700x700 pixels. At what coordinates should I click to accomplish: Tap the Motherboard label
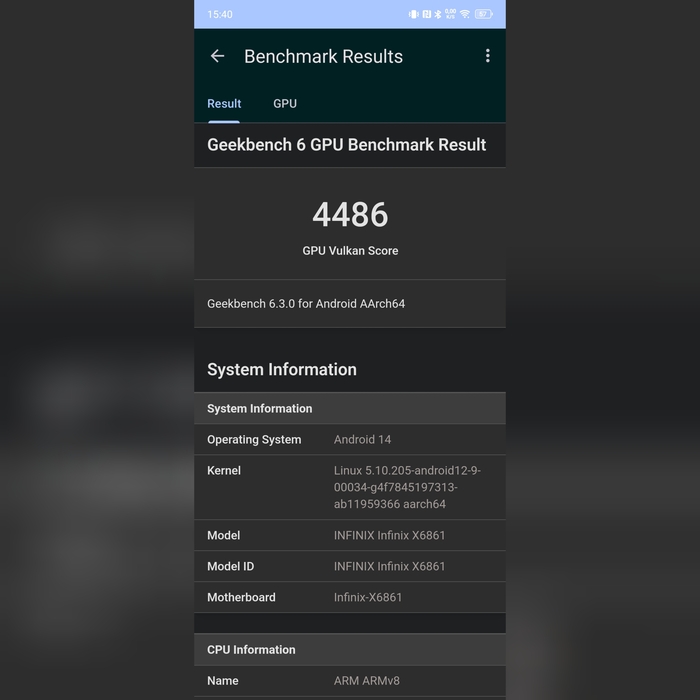click(241, 597)
